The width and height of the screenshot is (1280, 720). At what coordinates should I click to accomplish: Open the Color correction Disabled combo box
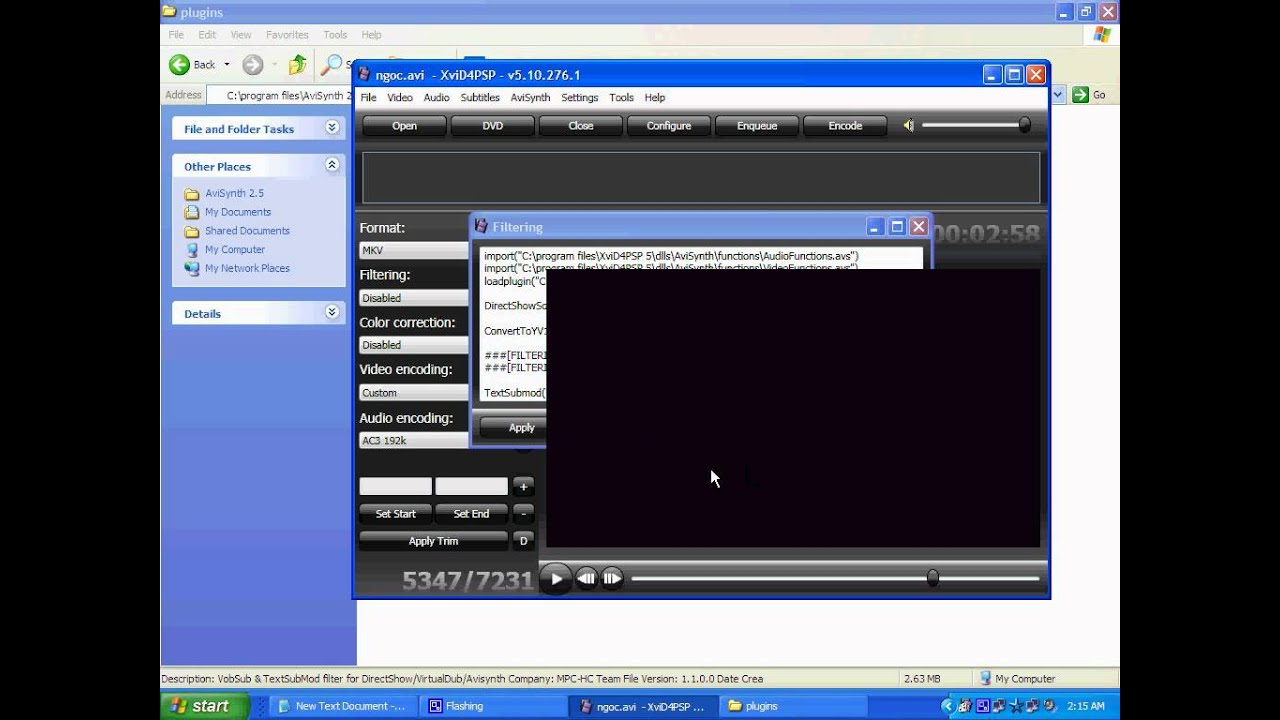[x=414, y=345]
